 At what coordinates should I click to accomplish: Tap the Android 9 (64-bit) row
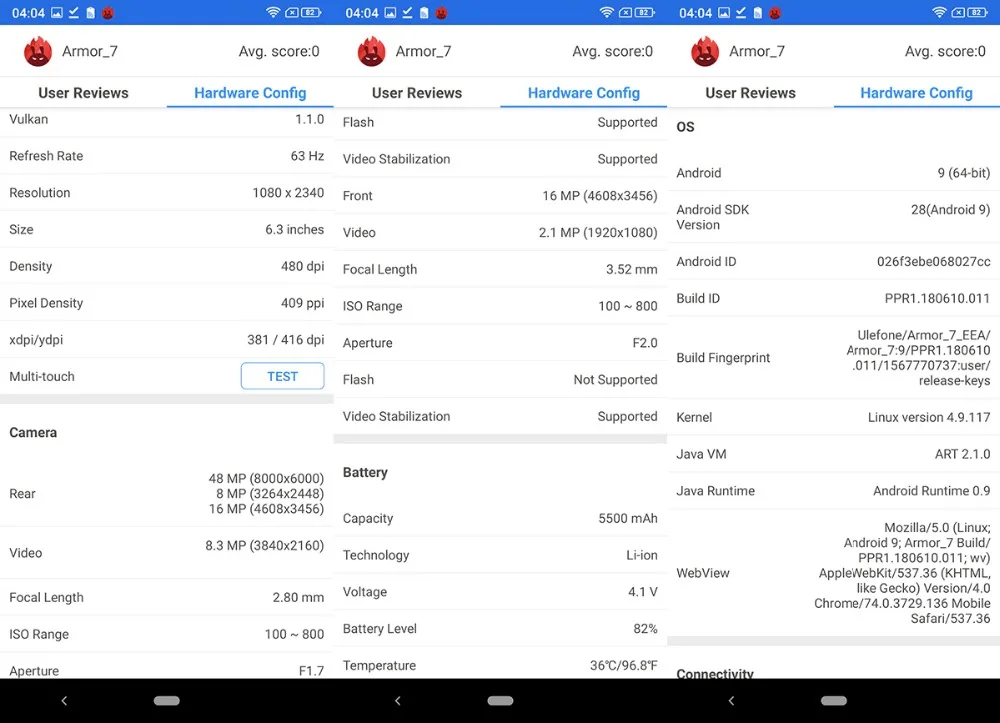coord(834,173)
